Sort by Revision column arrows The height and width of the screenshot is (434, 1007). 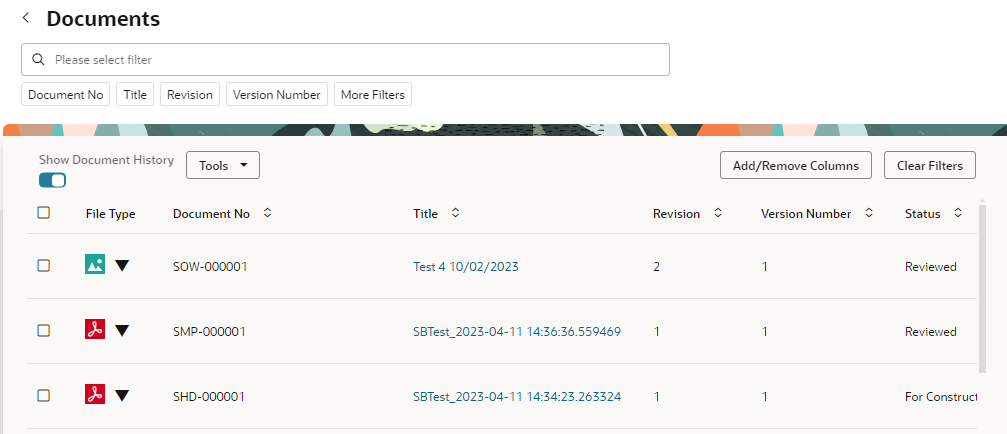[x=718, y=213]
